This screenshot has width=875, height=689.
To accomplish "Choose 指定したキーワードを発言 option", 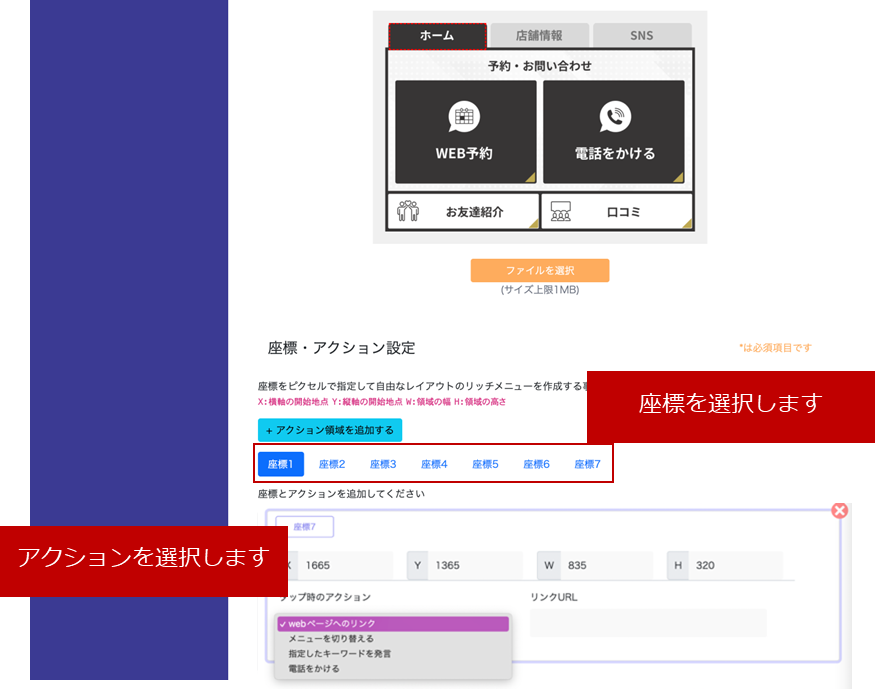I will click(339, 654).
